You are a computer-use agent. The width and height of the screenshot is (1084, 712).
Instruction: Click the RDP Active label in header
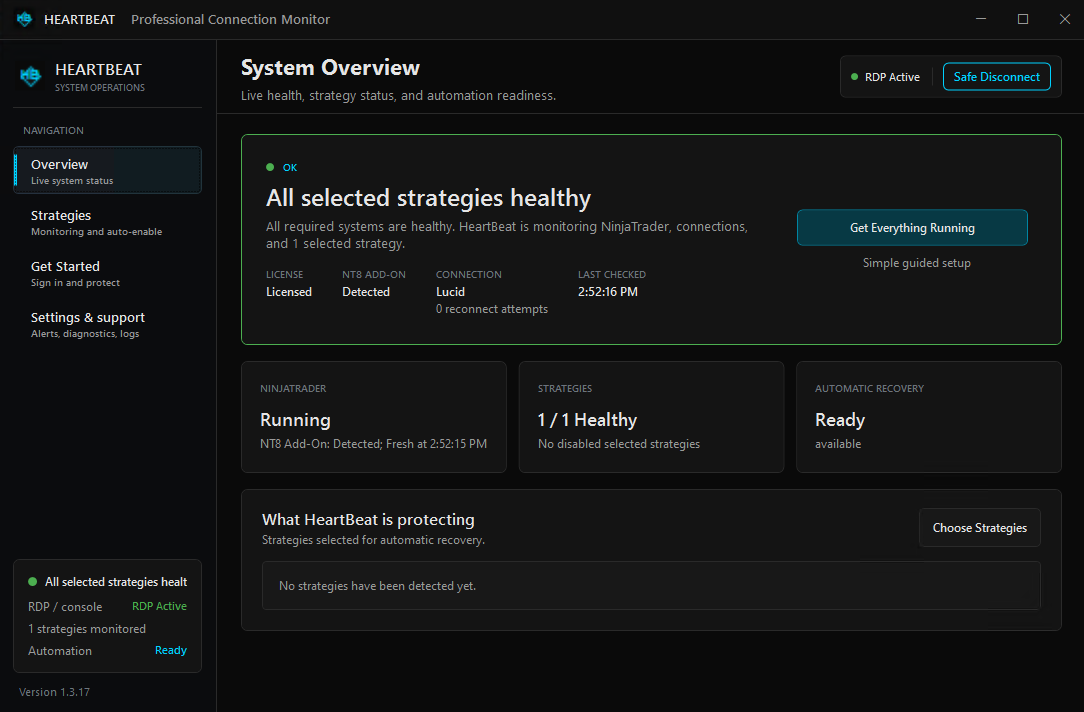coord(892,77)
